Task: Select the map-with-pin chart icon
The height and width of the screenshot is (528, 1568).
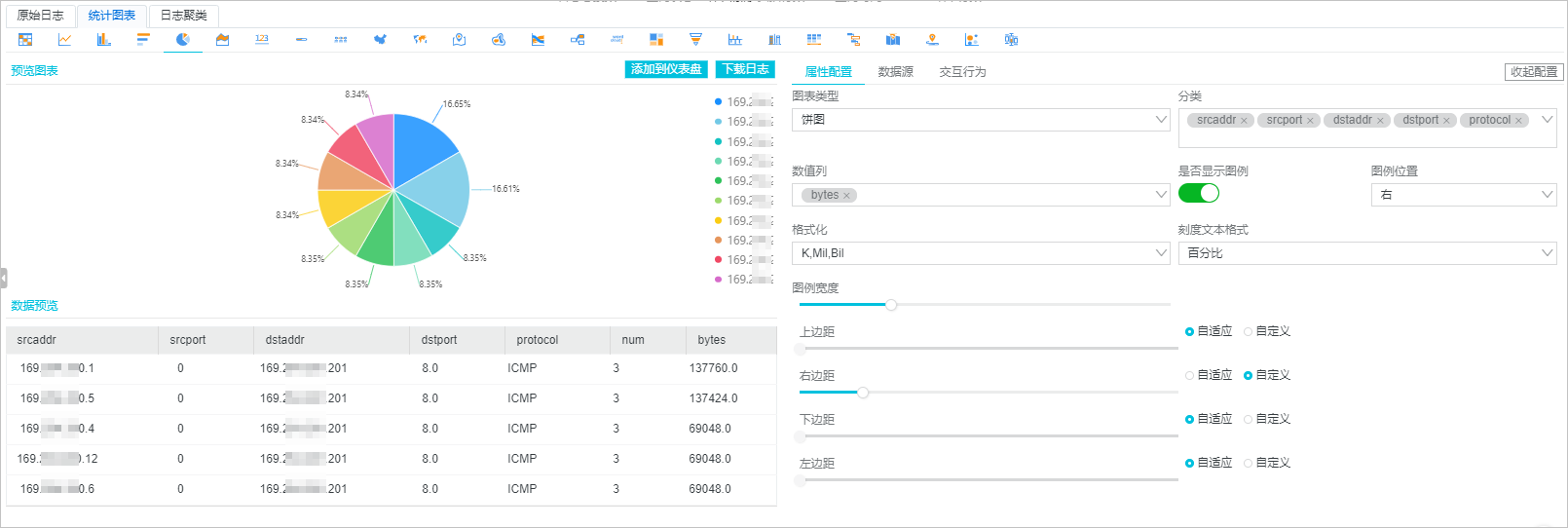Action: (x=459, y=40)
